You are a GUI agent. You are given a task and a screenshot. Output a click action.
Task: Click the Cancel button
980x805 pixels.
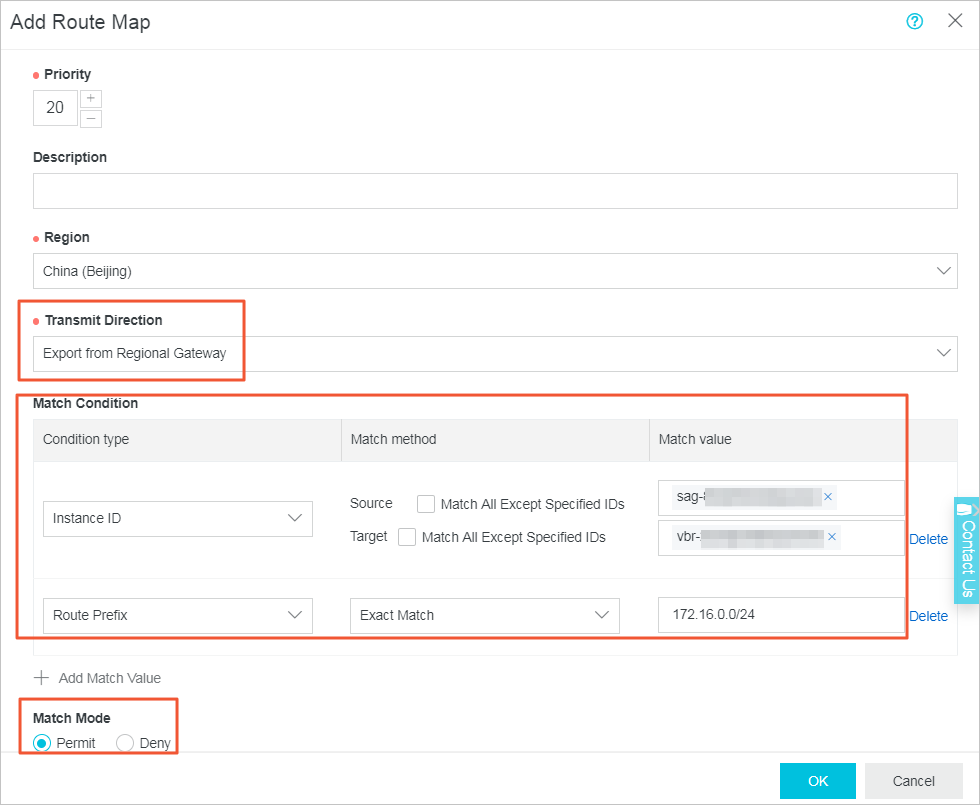click(913, 781)
